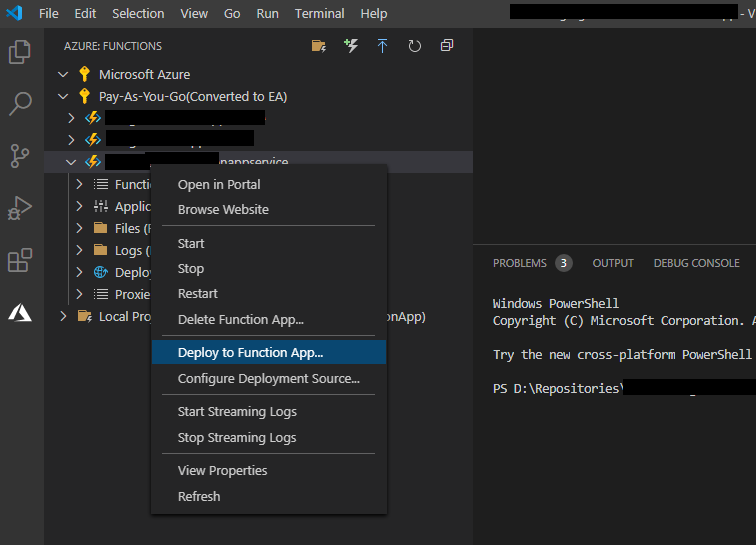Choose Configure Deployment Source... option
Screen dimensions: 756x545
click(269, 378)
